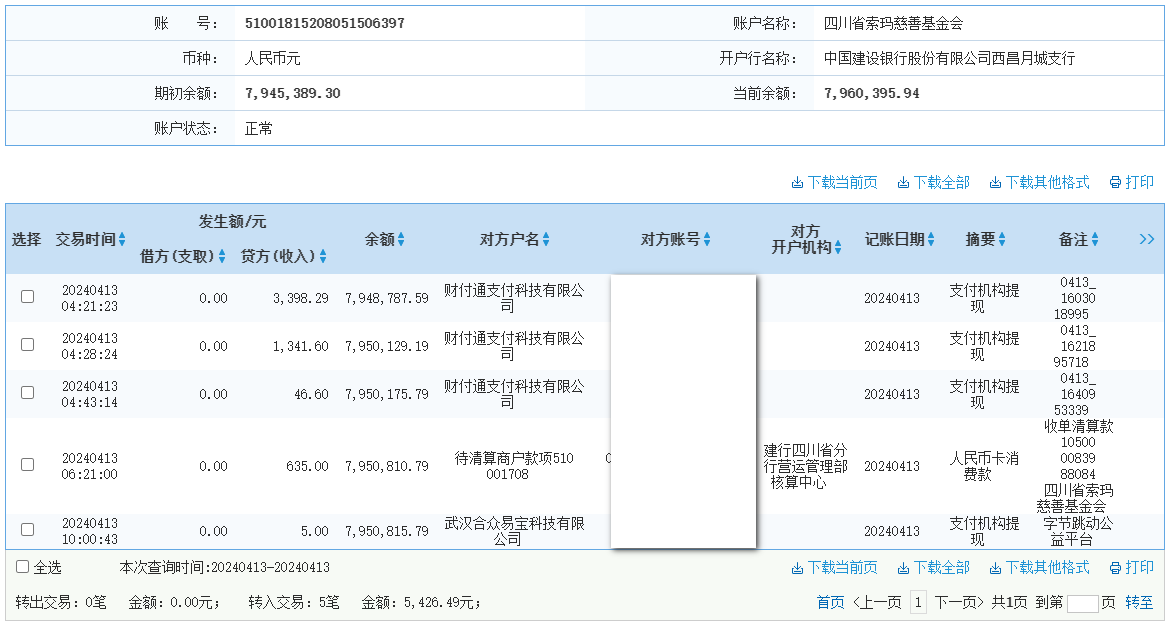The height and width of the screenshot is (622, 1167).
Task: Sort by 贷方(收入) column arrows
Action: [x=323, y=257]
